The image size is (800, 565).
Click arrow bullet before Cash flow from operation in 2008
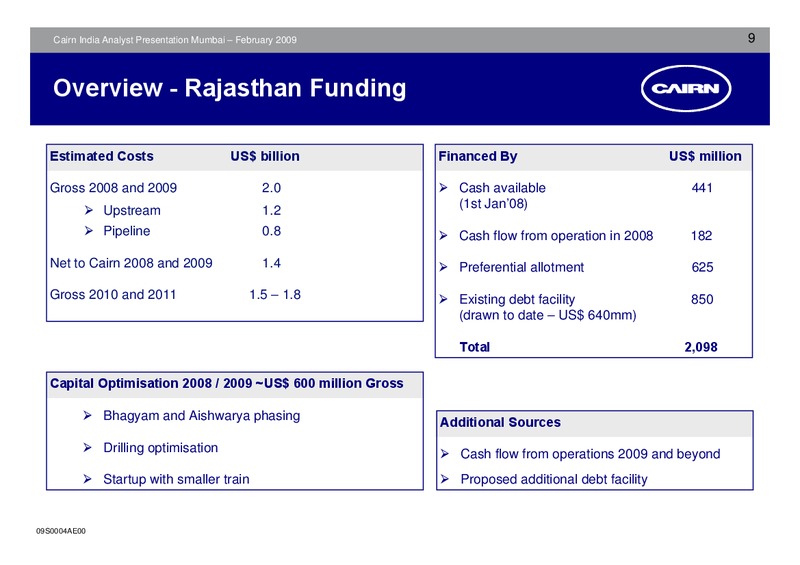click(444, 235)
